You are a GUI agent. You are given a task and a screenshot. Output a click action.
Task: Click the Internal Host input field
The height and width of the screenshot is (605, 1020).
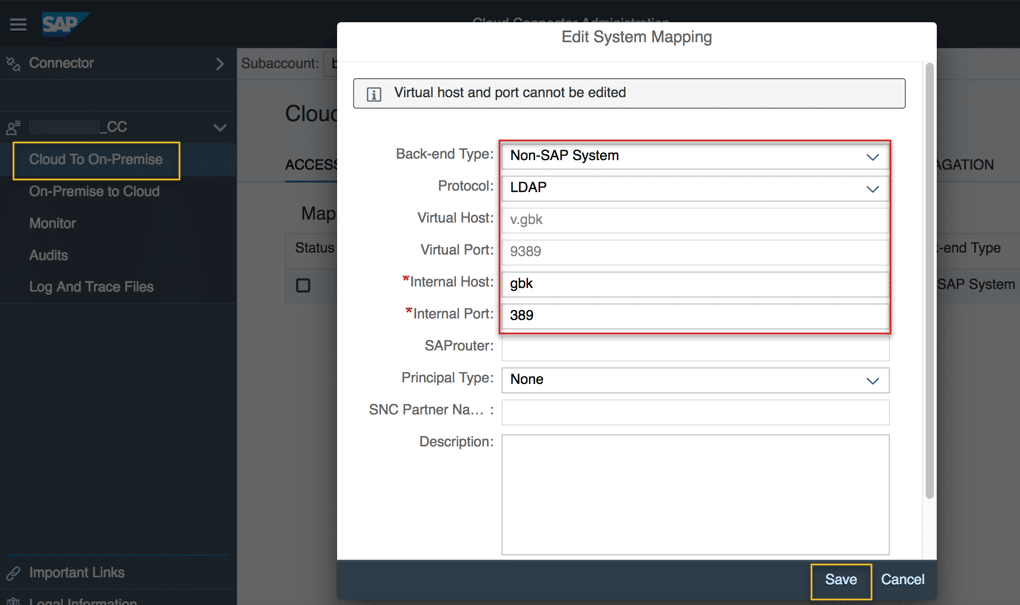(x=694, y=284)
